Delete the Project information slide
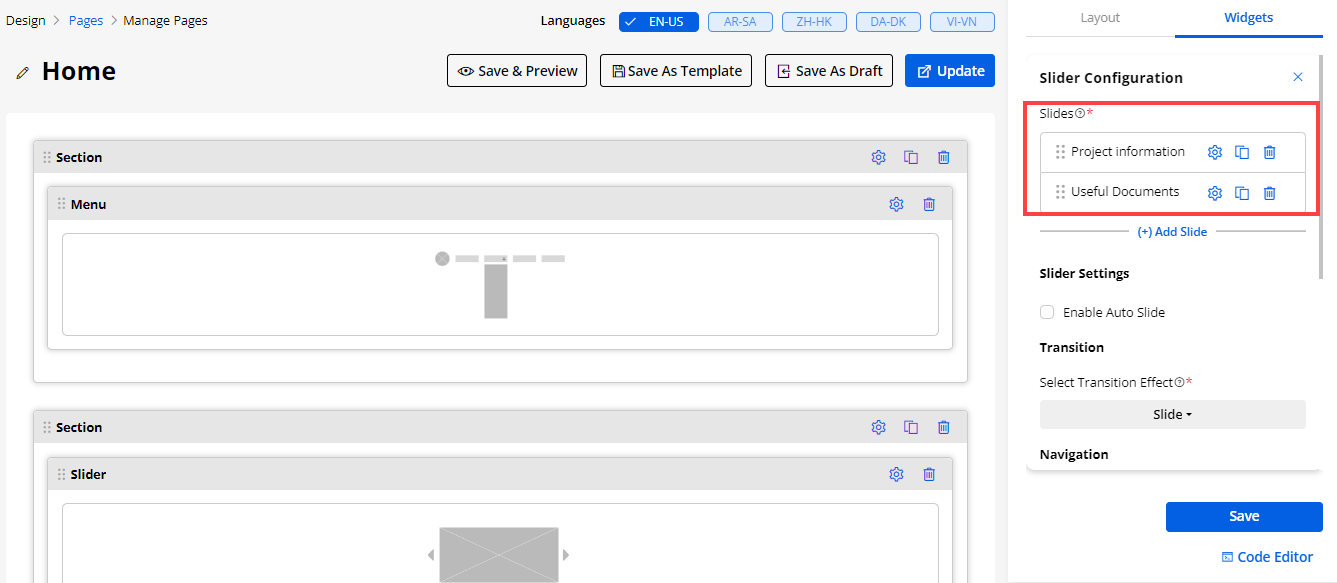Viewport: 1337px width, 583px height. coord(1269,152)
